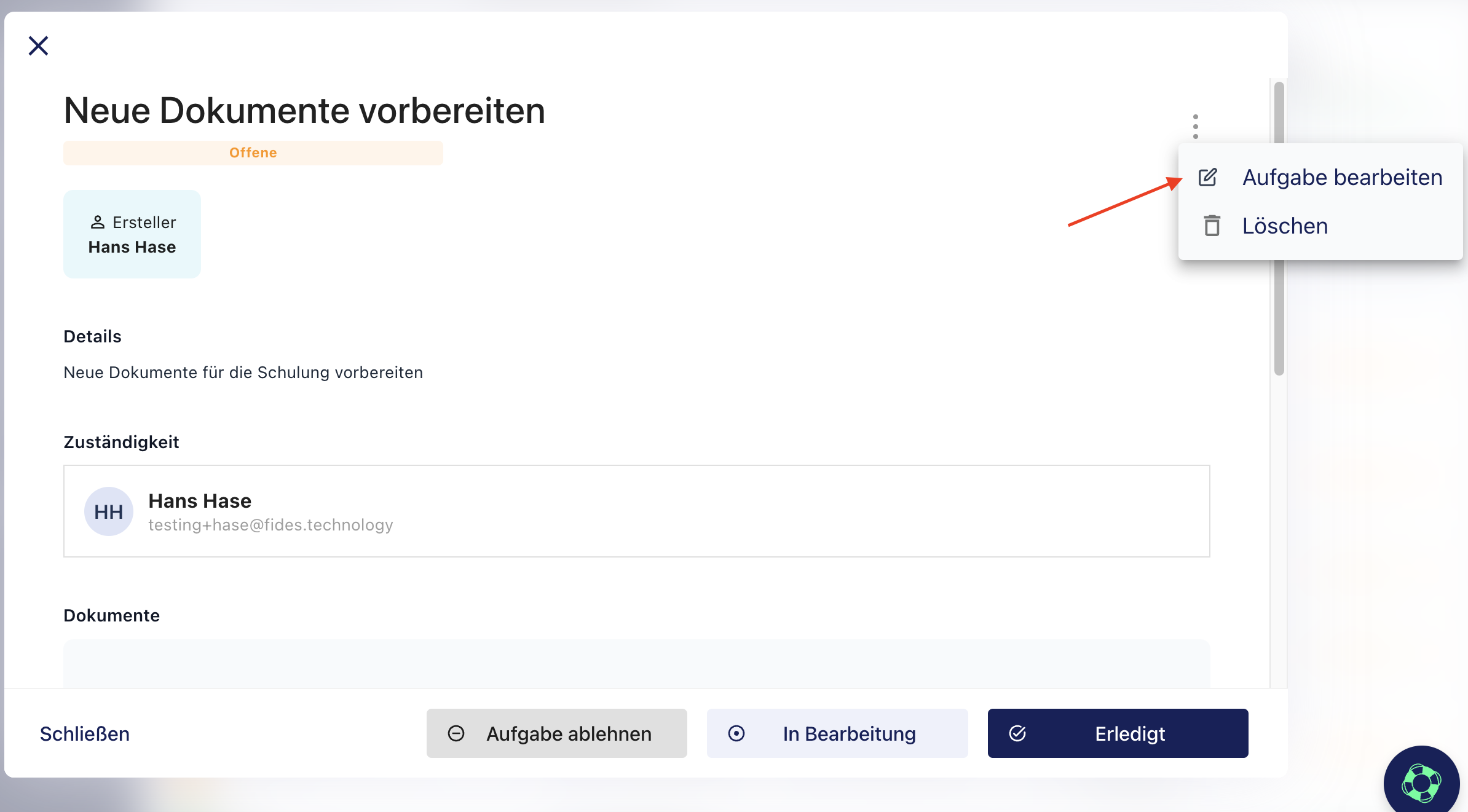Click the Ersteller person icon
Screen dimensions: 1468x812
pos(98,222)
